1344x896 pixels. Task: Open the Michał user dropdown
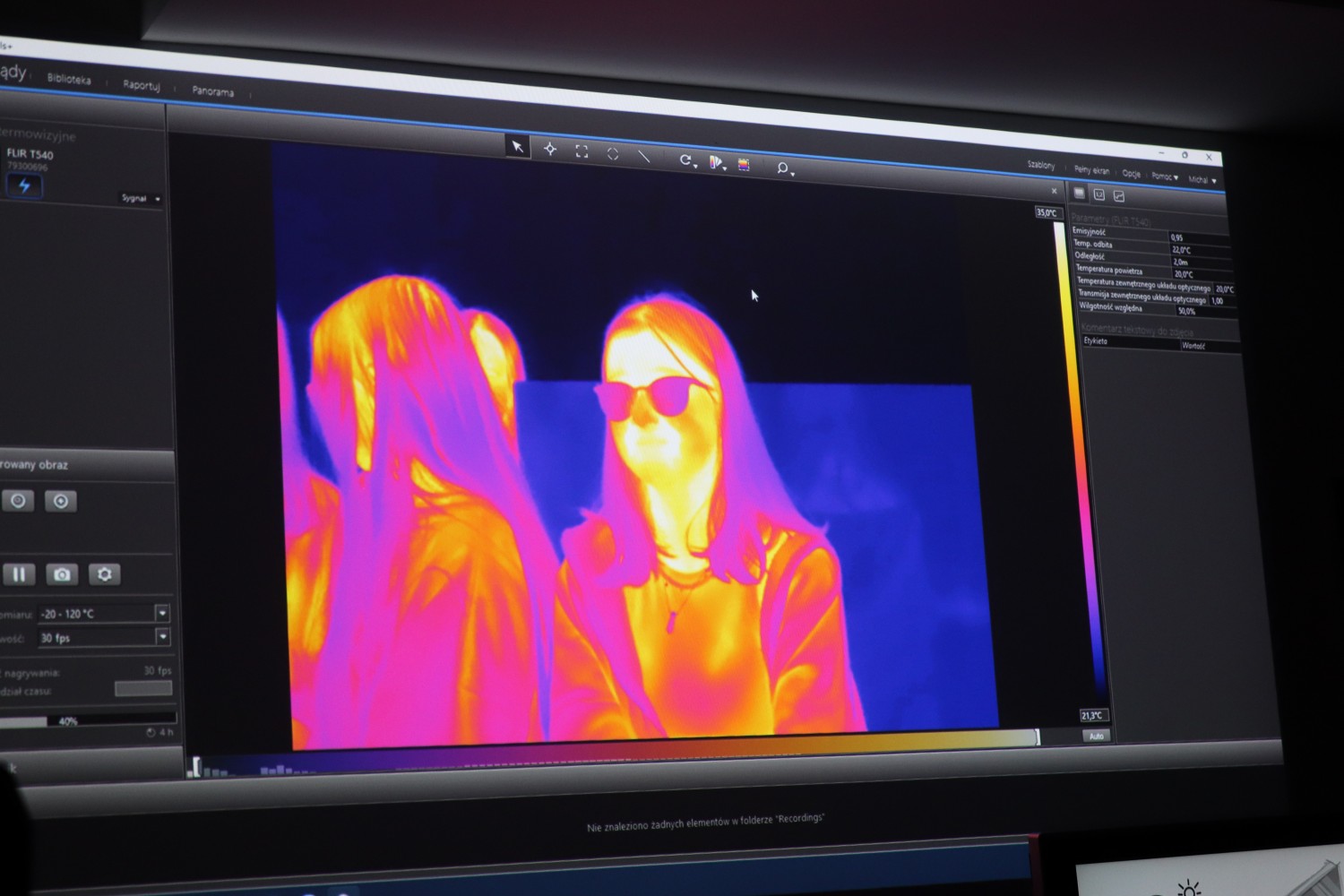pos(1202,180)
